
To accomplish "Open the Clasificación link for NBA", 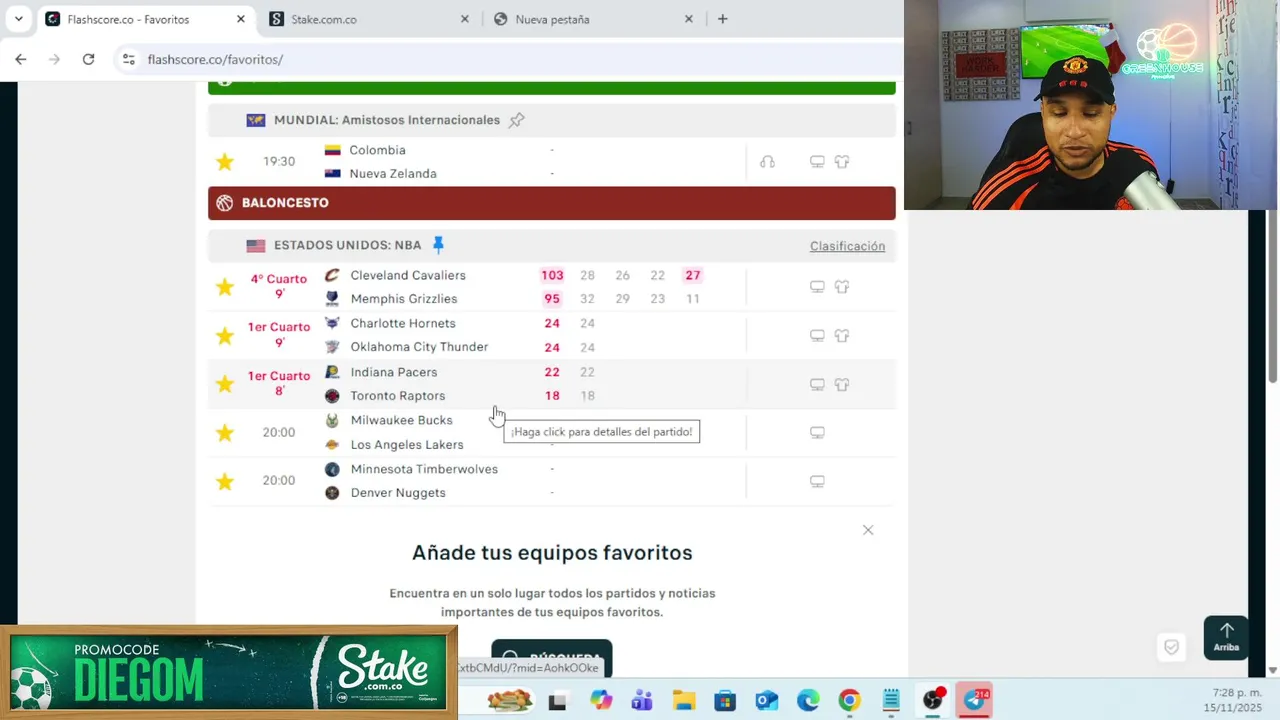I will [x=847, y=246].
